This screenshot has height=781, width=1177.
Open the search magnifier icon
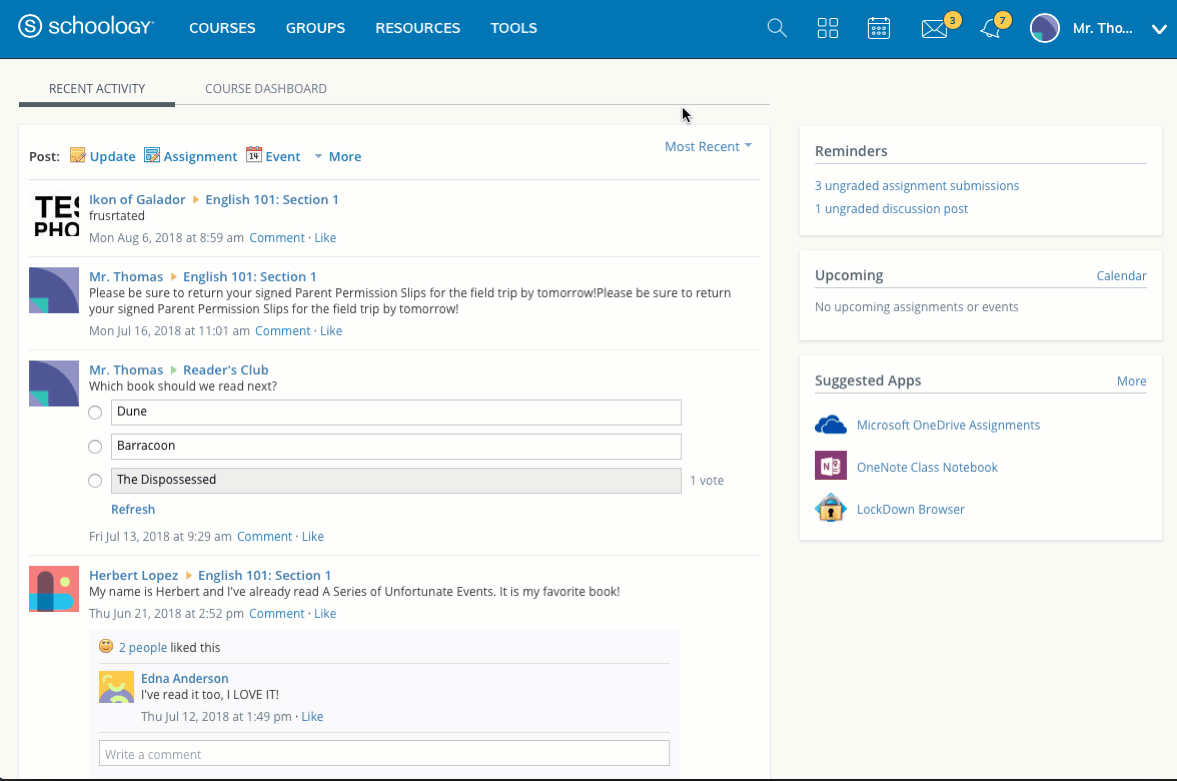tap(777, 28)
